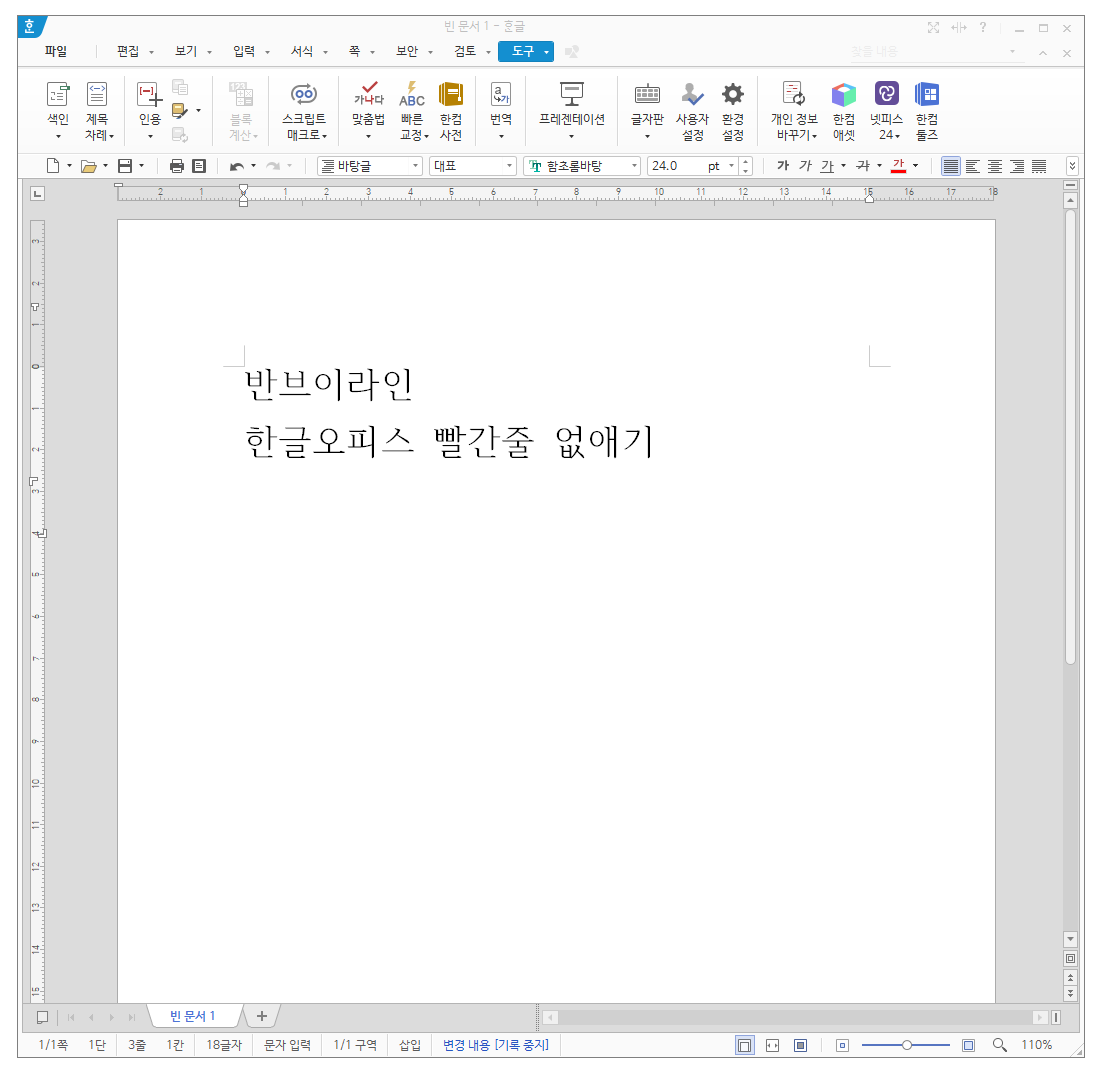Expand the font color dropdown arrow

(x=916, y=166)
